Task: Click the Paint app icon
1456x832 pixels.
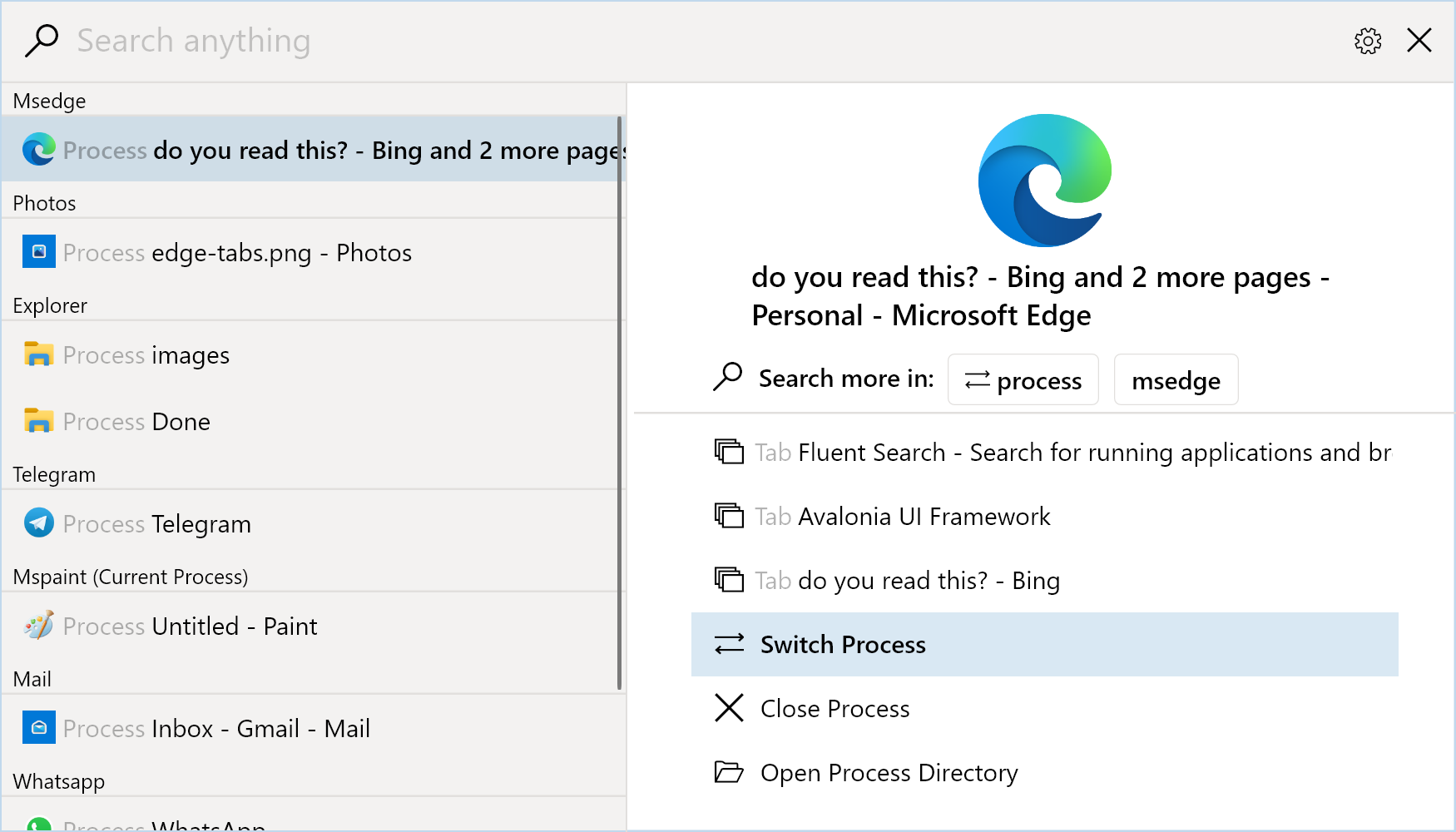Action: (x=38, y=626)
